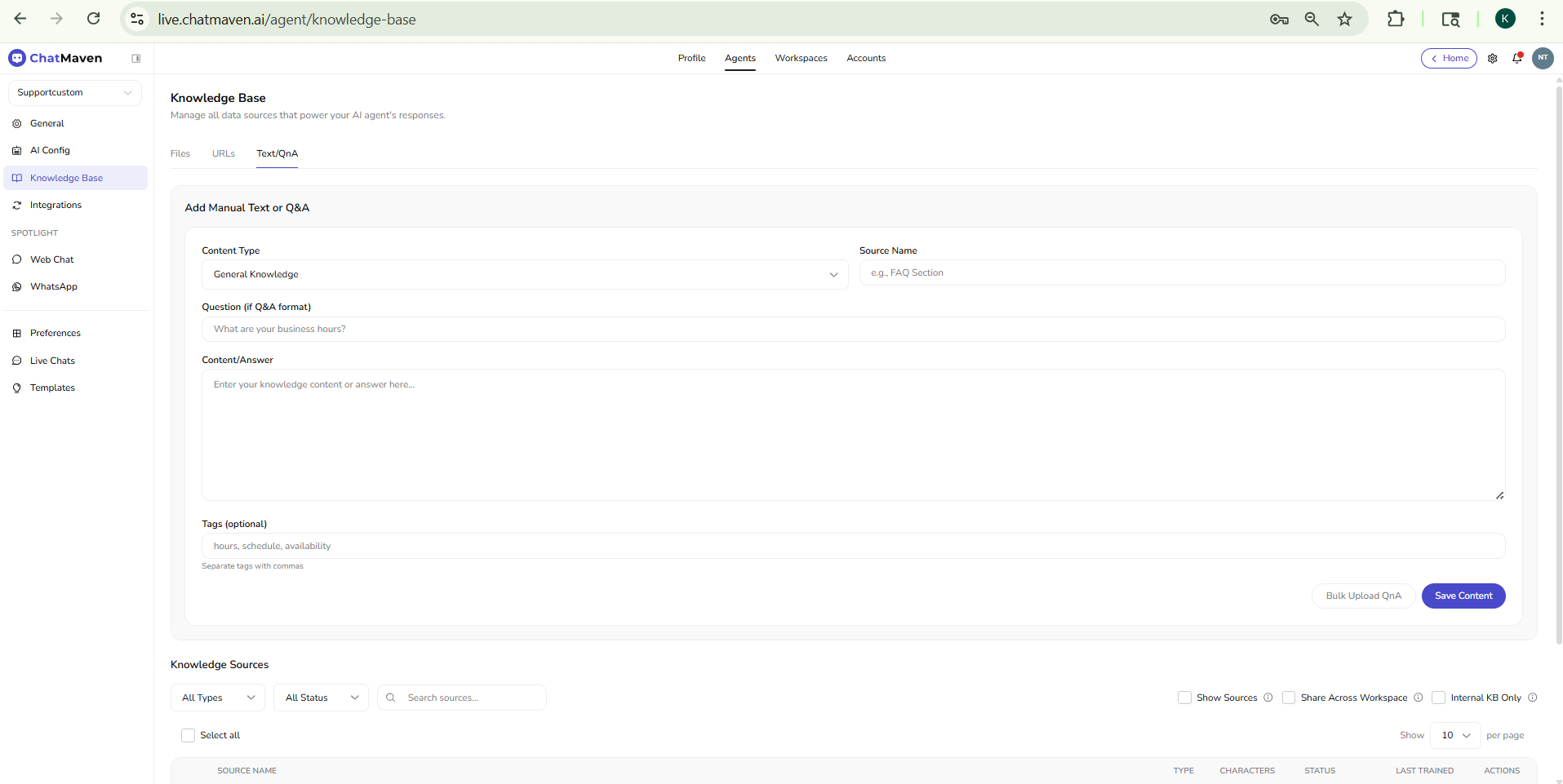Select all knowledge sources

[x=188, y=735]
